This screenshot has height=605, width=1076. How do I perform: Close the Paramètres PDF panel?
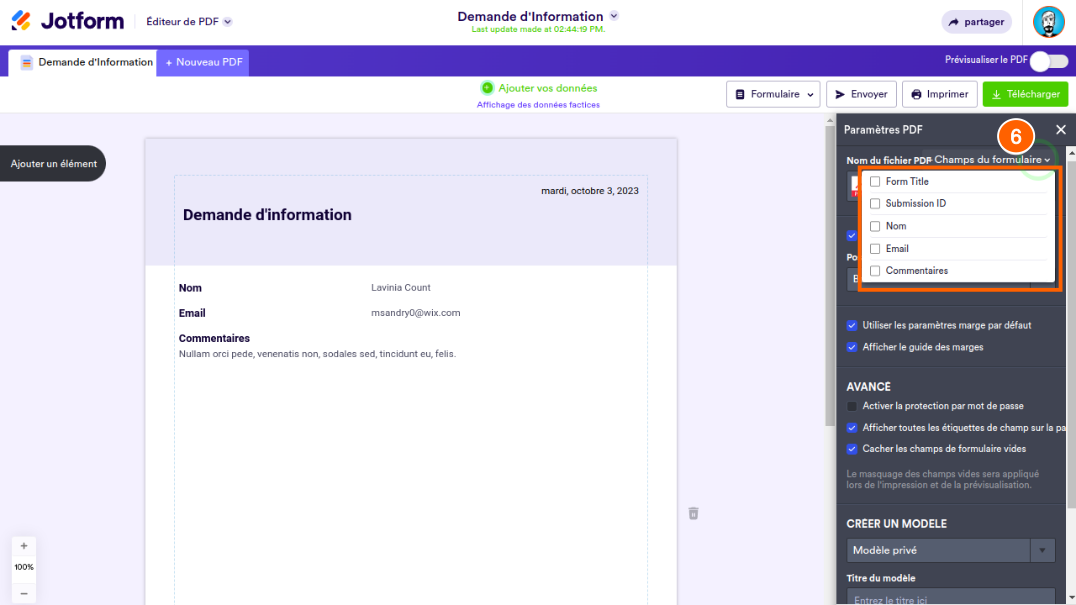point(1061,129)
